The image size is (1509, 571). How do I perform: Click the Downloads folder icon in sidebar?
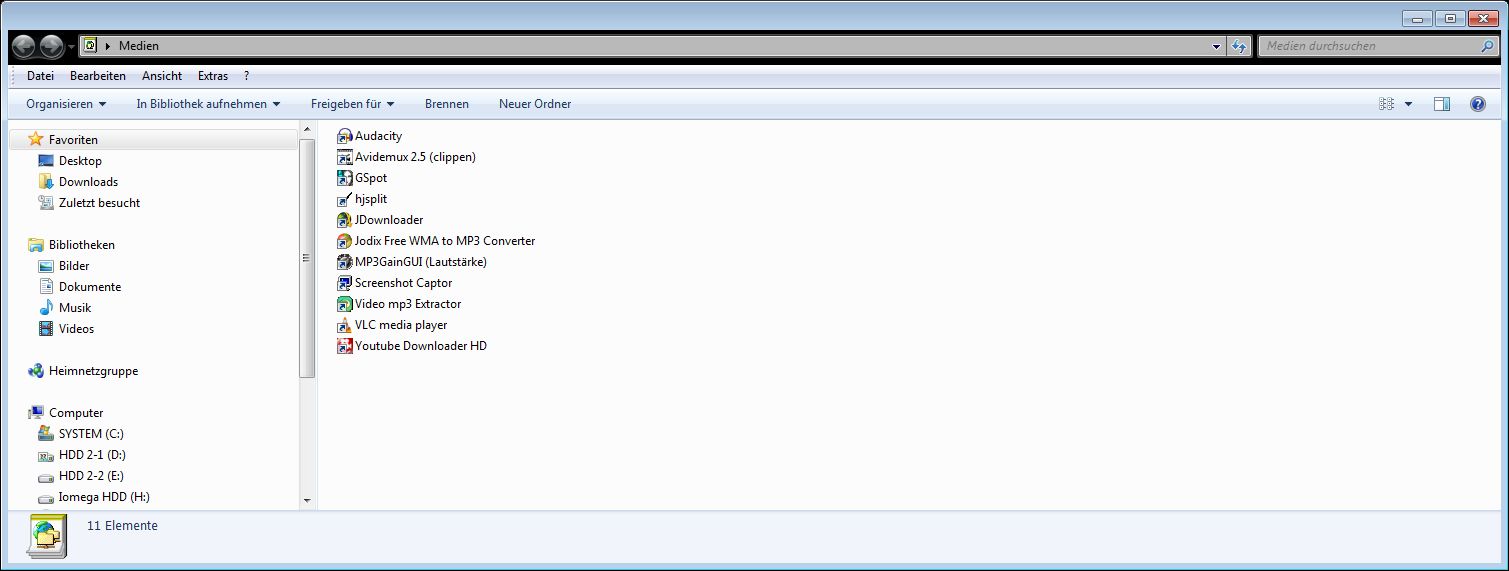click(x=46, y=182)
